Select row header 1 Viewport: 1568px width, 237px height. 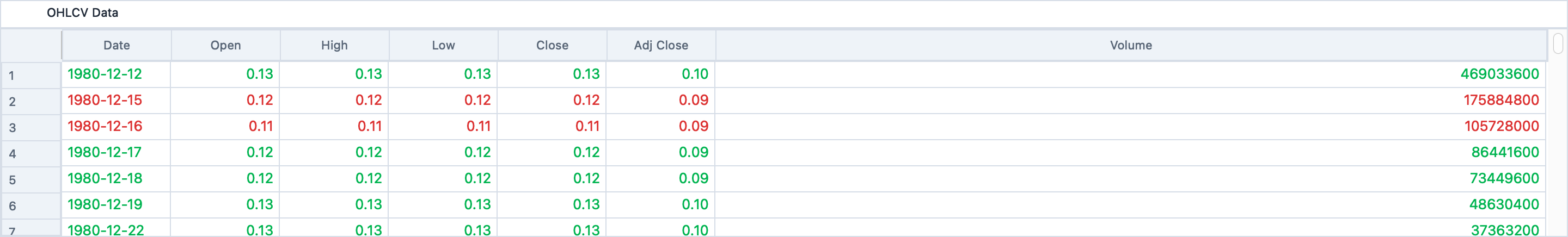[31, 76]
